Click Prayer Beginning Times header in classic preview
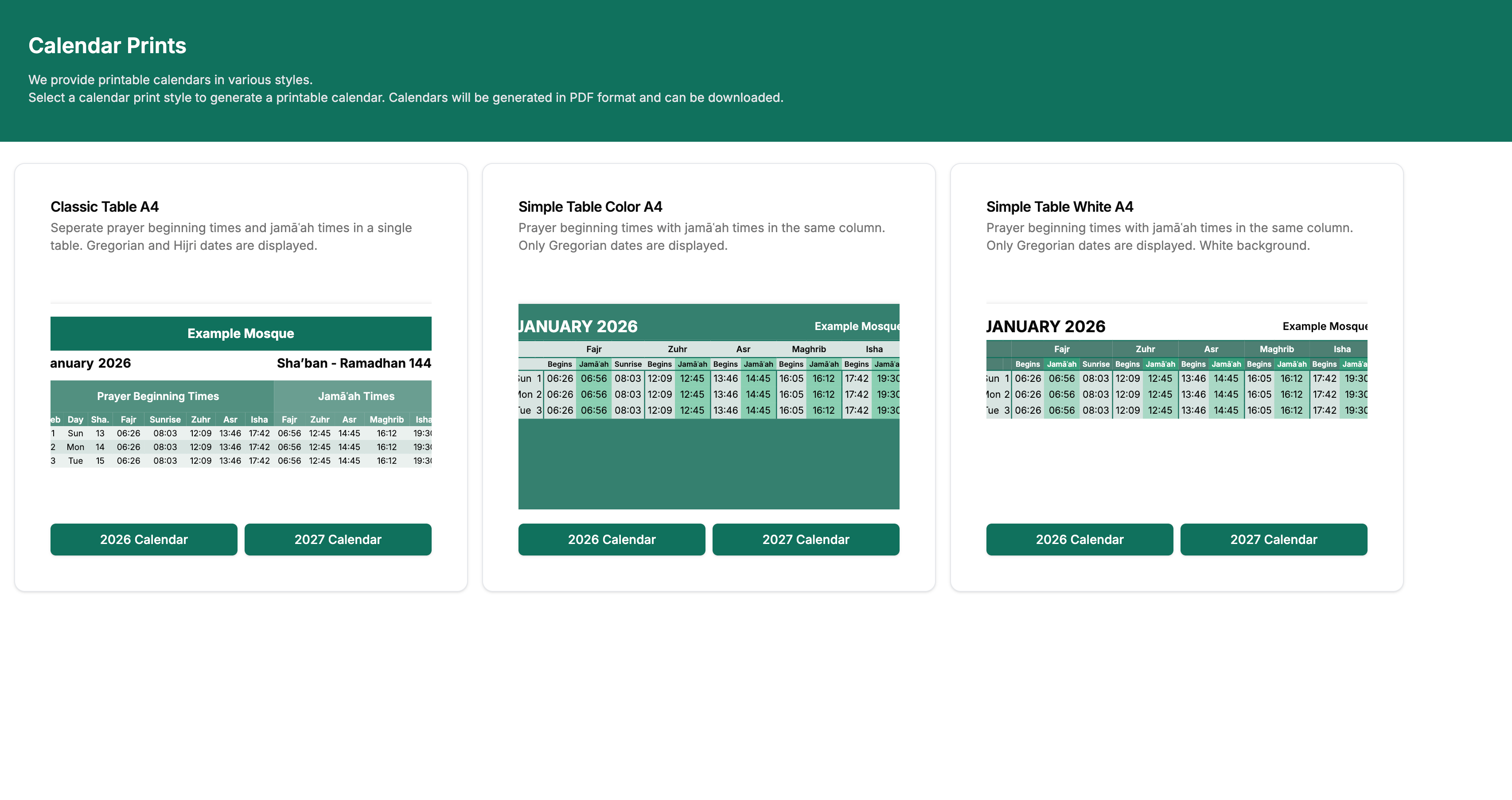Image resolution: width=1512 pixels, height=800 pixels. point(158,396)
